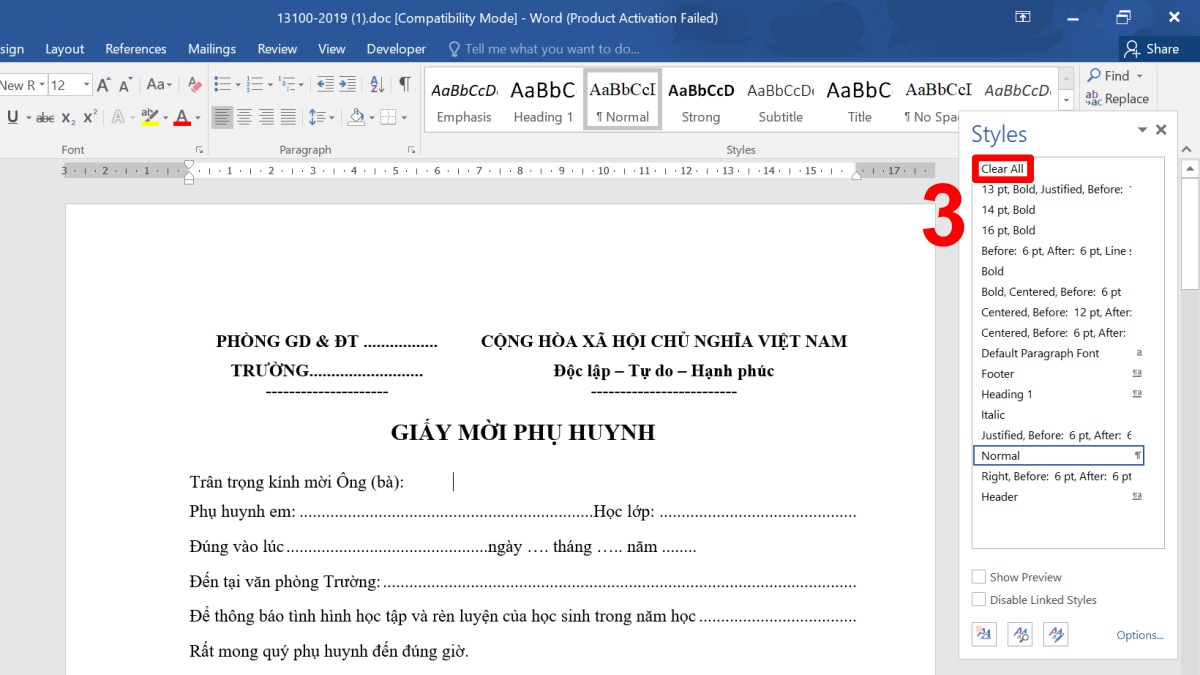Open the Shading color dropdown
This screenshot has width=1200, height=675.
(x=370, y=118)
